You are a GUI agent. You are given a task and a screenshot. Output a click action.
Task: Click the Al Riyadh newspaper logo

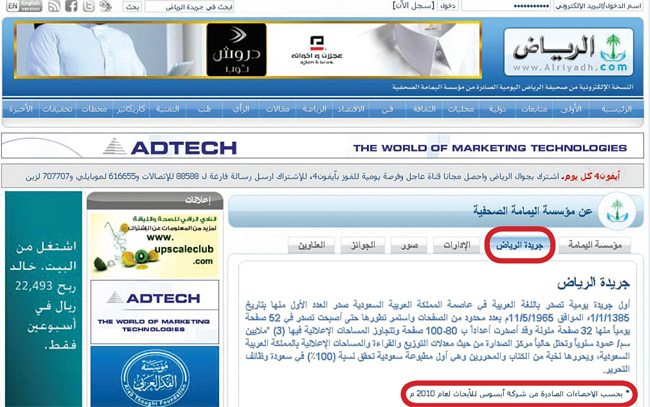pyautogui.click(x=567, y=52)
